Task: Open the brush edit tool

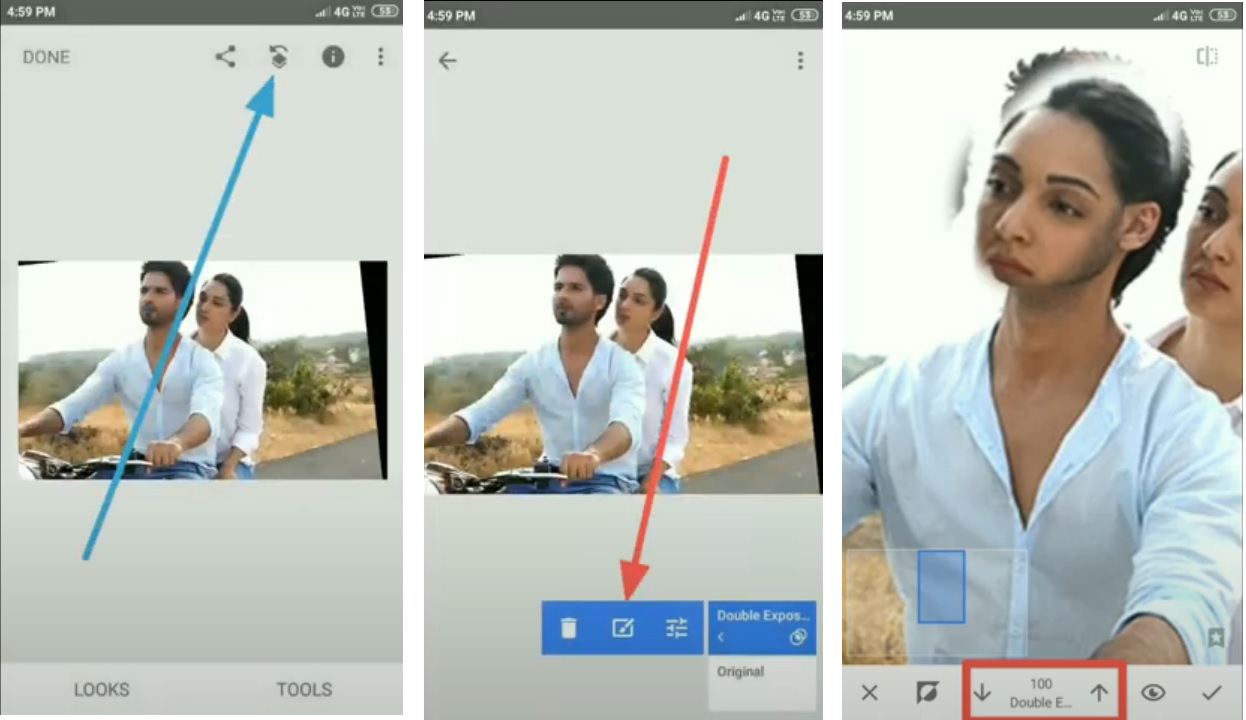Action: pyautogui.click(x=624, y=628)
